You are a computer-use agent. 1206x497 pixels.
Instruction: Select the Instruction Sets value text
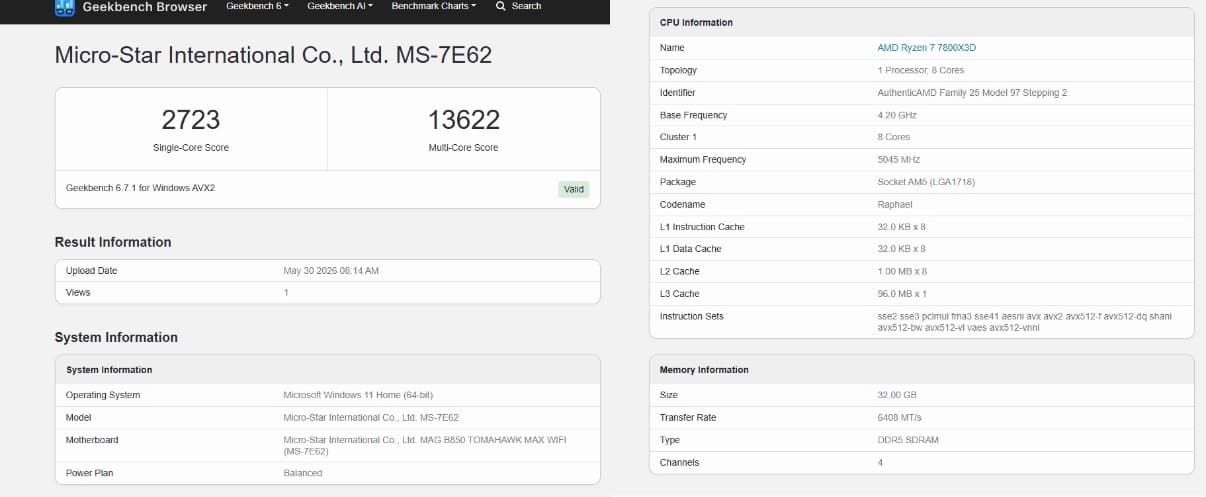point(1024,322)
